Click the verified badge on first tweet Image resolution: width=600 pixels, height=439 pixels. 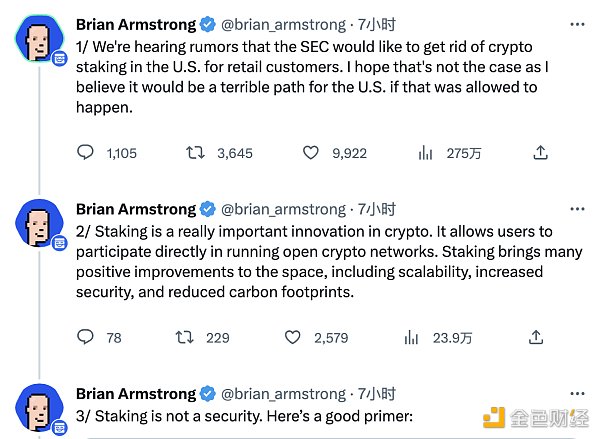pyautogui.click(x=208, y=23)
